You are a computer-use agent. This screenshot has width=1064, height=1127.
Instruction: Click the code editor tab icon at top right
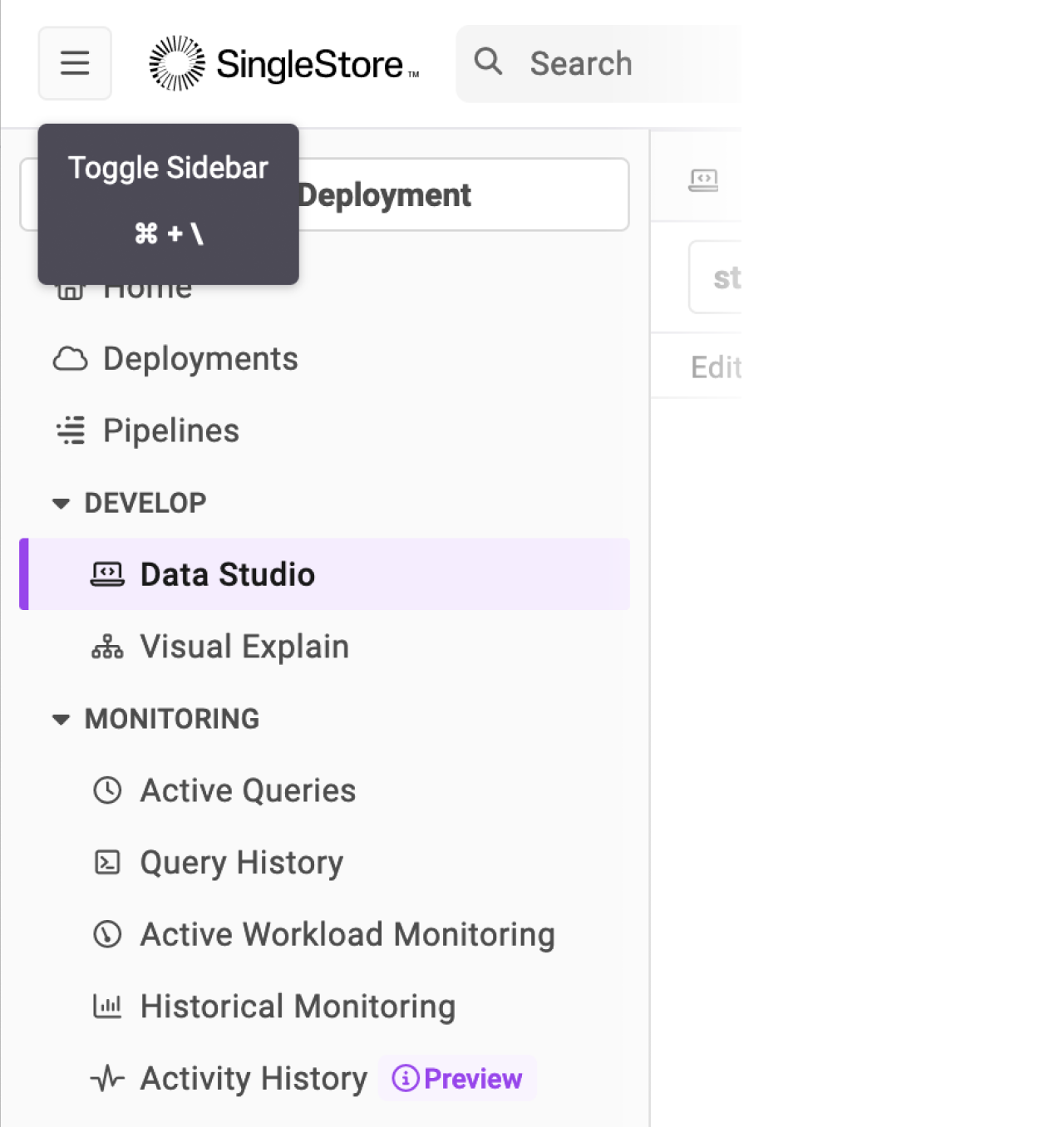pyautogui.click(x=704, y=180)
